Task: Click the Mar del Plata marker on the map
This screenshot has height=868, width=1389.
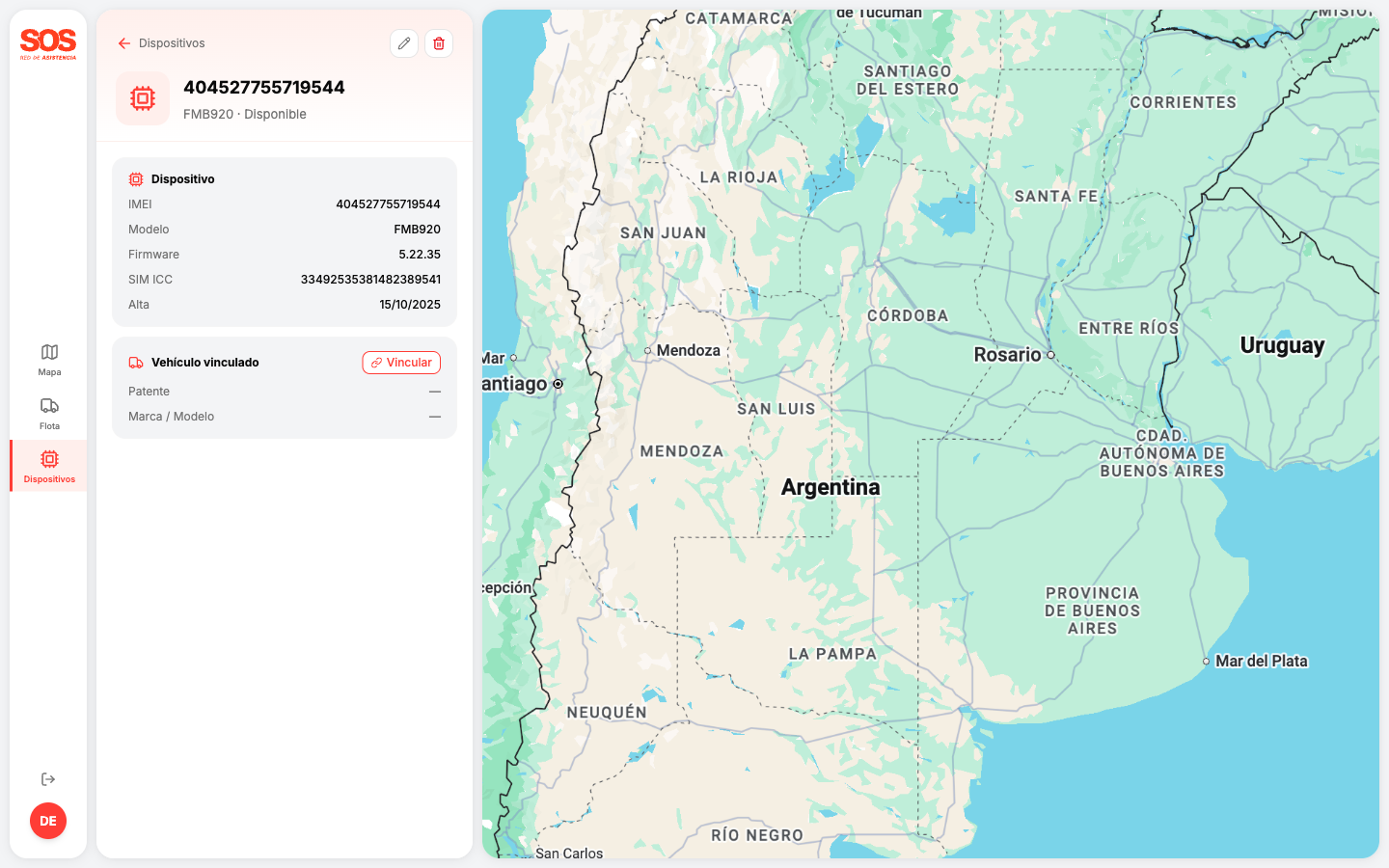Action: [1207, 662]
